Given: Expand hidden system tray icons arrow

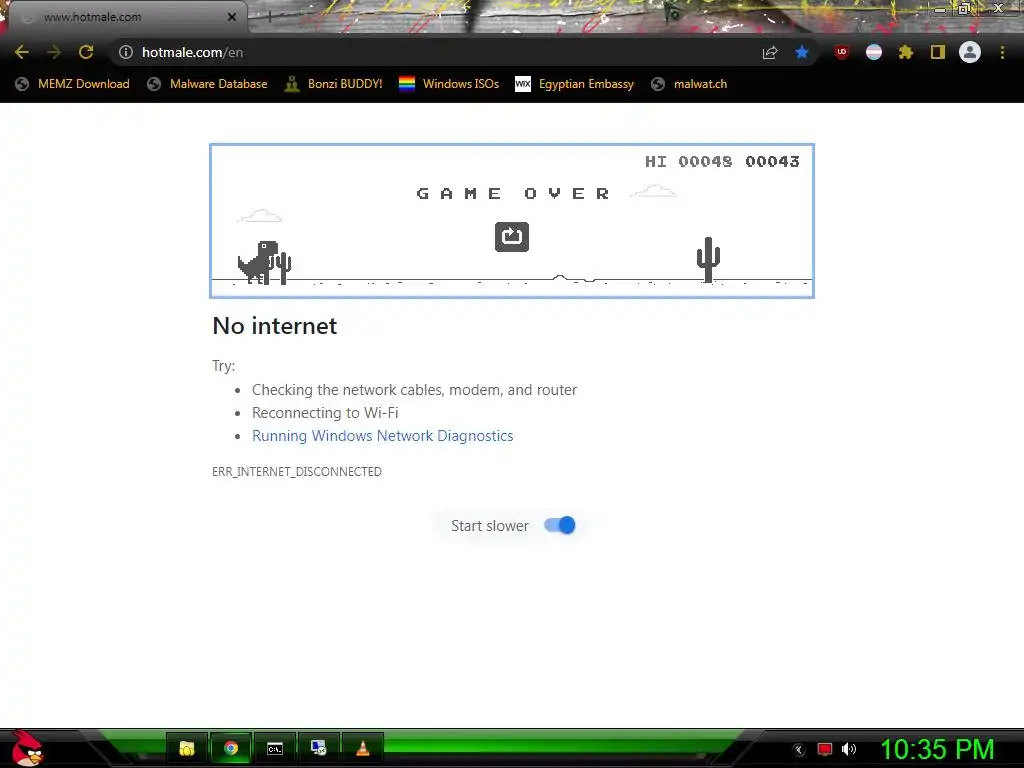Looking at the screenshot, I should (x=799, y=750).
